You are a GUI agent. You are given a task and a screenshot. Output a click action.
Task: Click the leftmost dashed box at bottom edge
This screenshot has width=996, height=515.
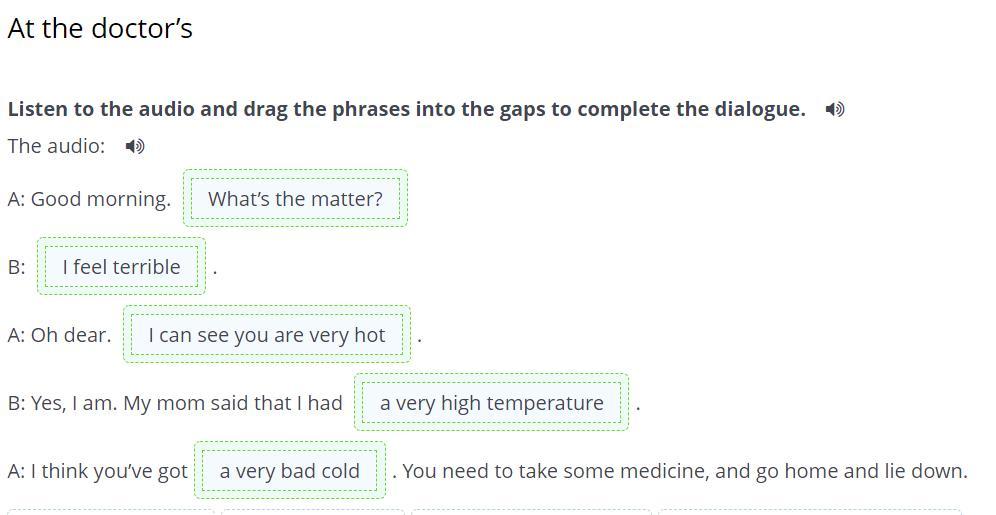tap(110, 512)
